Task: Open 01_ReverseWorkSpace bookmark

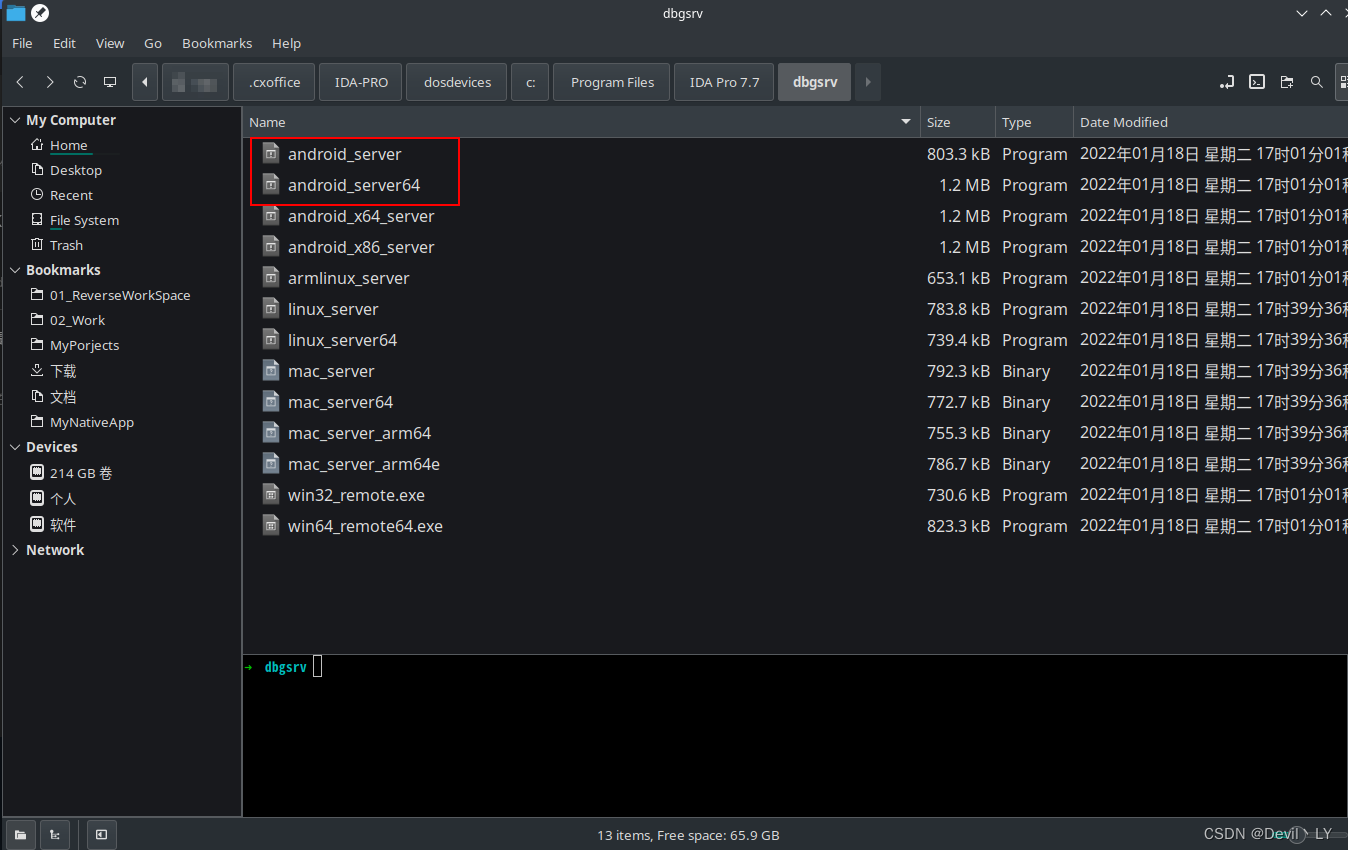Action: (120, 295)
